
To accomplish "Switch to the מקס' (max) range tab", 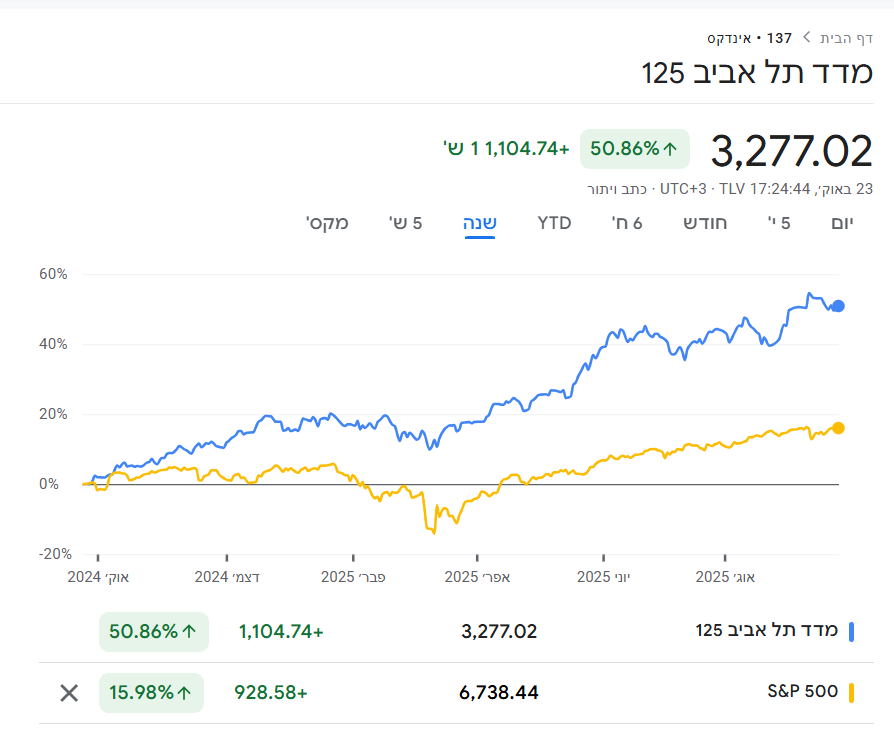I will (327, 222).
